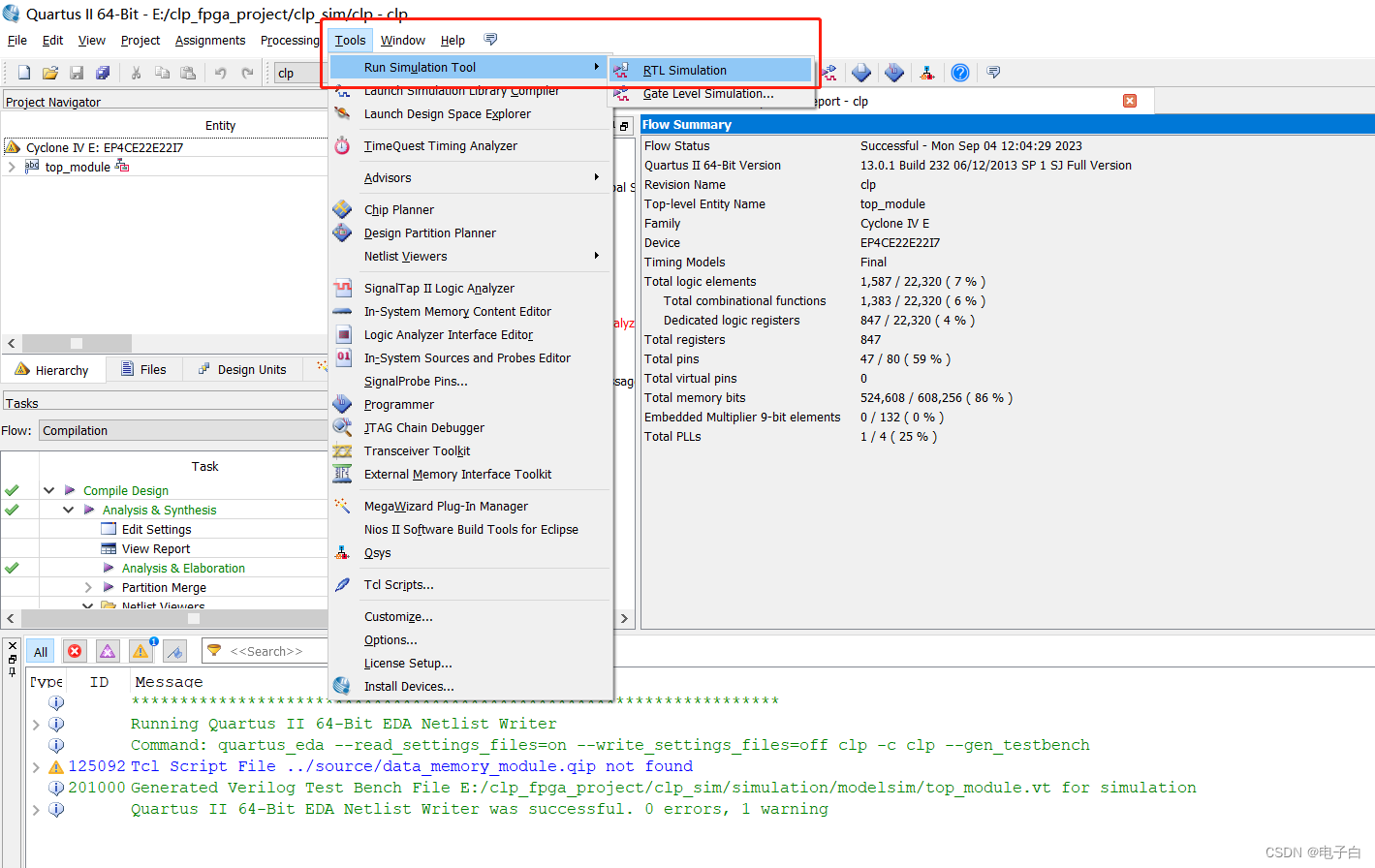
Task: Open the Netlist Viewers submenu
Action: (471, 256)
